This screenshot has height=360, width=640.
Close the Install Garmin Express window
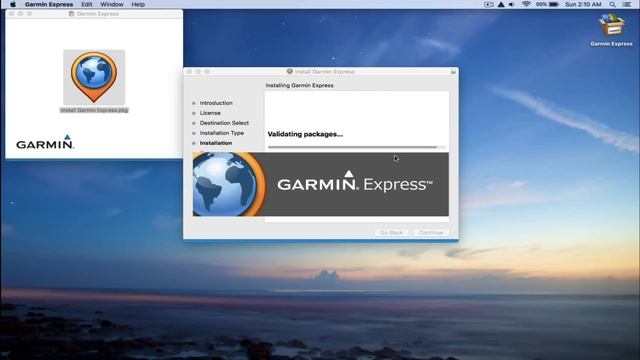tap(189, 71)
